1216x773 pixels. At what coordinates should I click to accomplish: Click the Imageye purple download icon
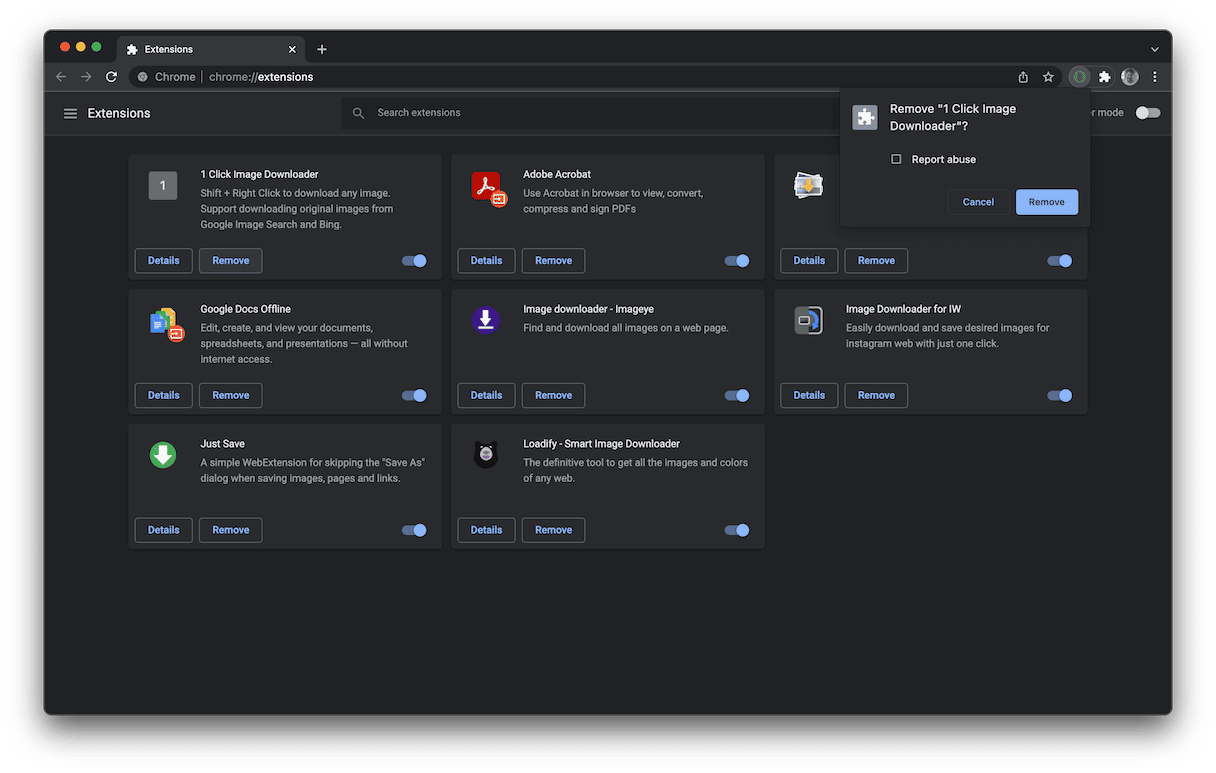[x=485, y=319]
